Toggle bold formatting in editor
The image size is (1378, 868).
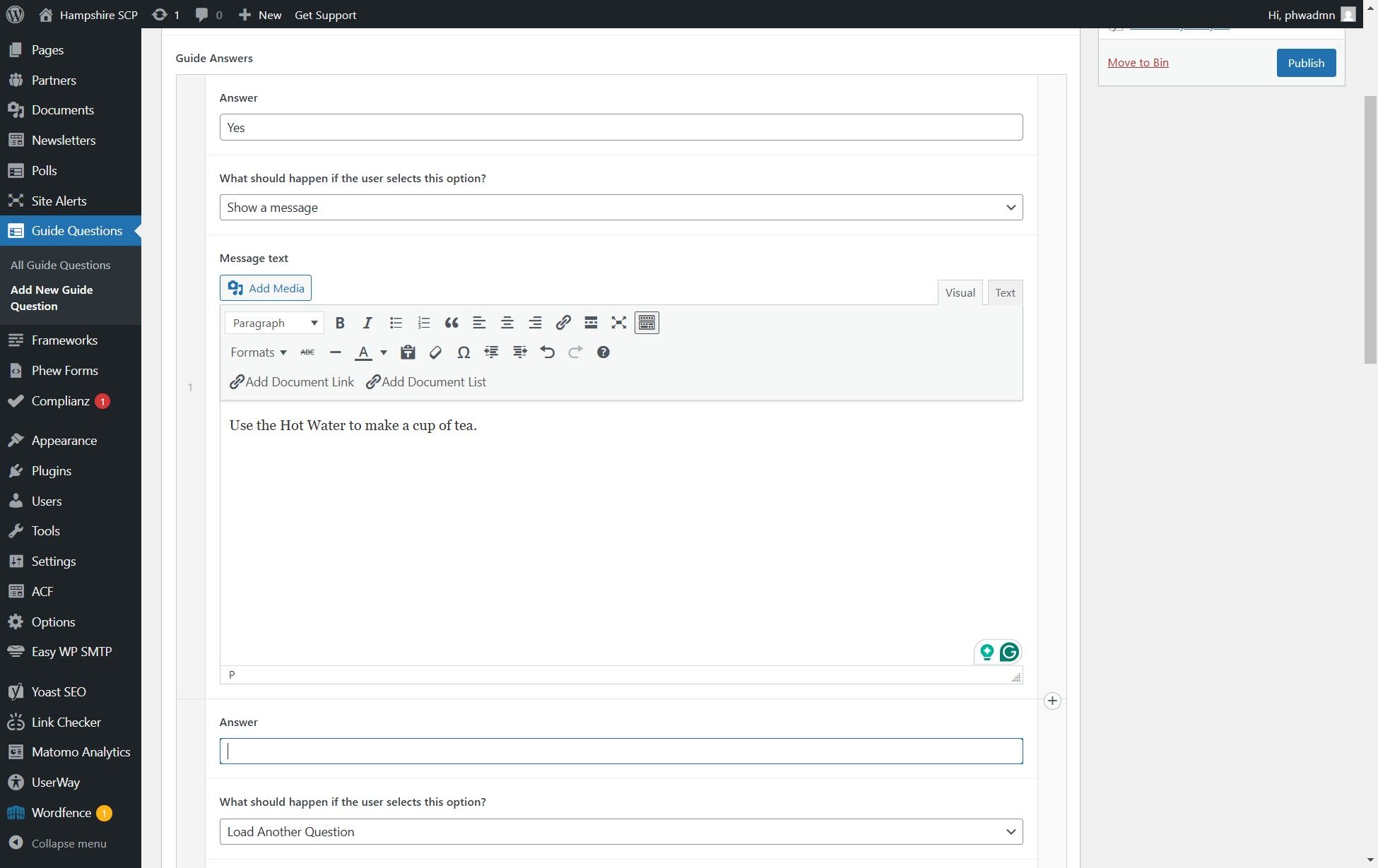pos(340,323)
